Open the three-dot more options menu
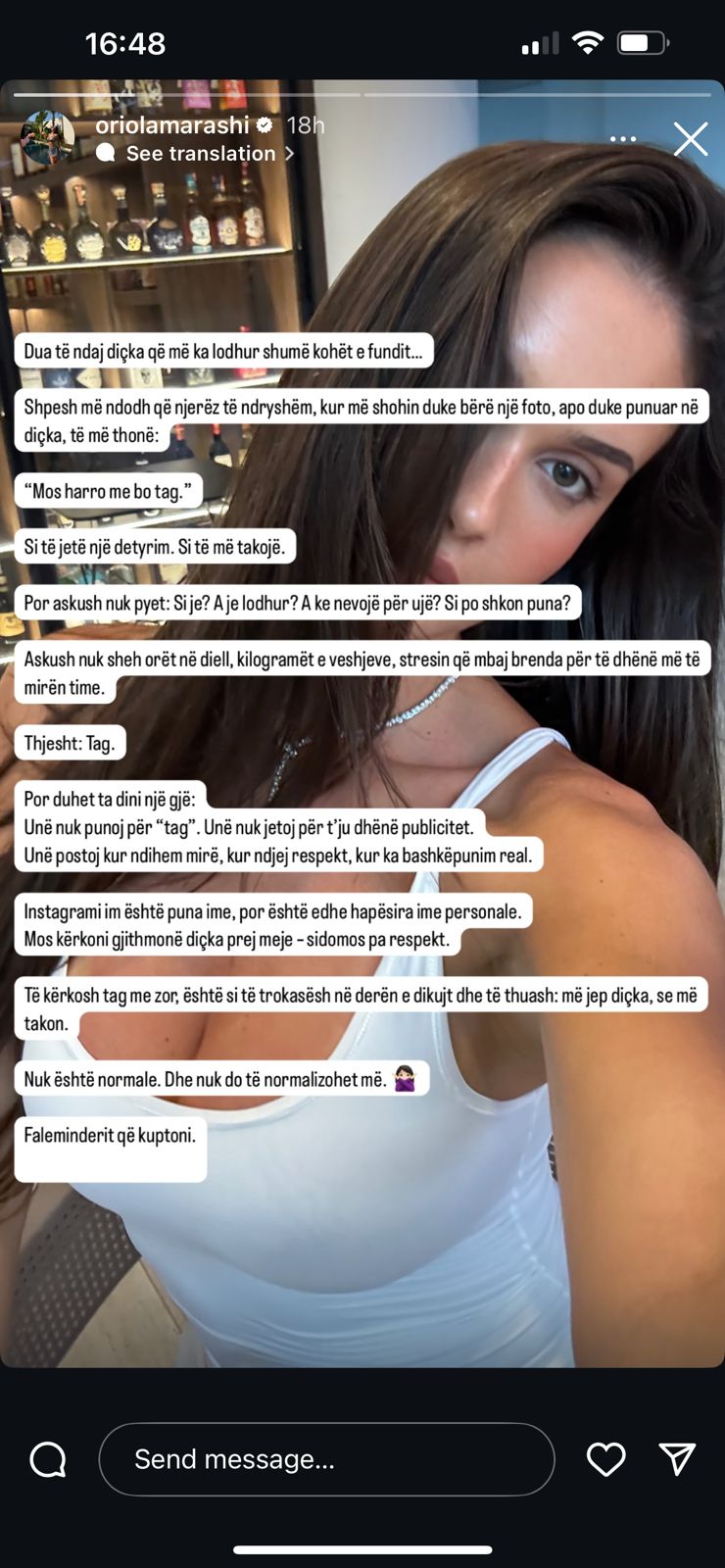This screenshot has width=725, height=1568. [x=623, y=139]
